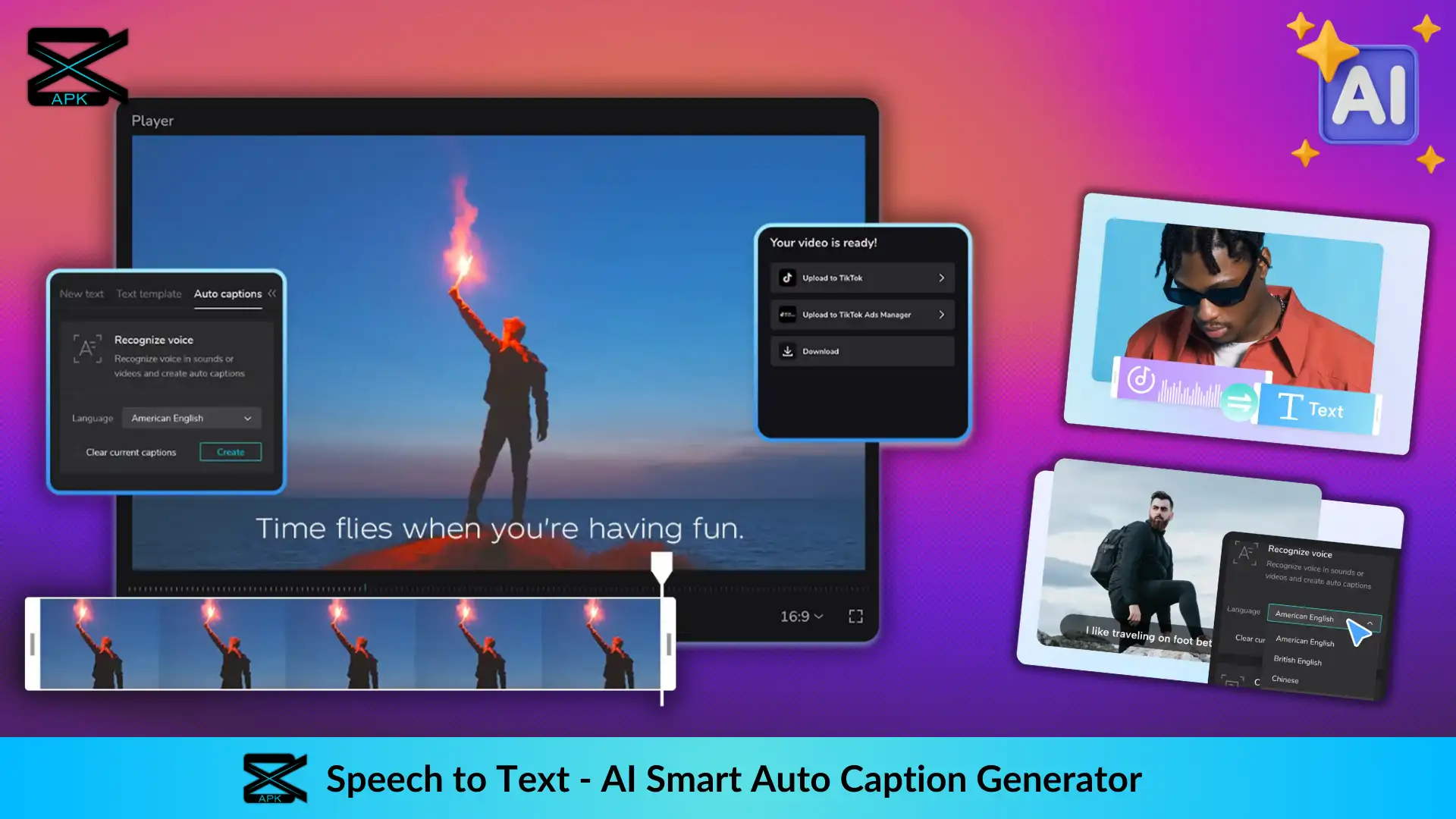The image size is (1456, 819).
Task: Click the Text template tab
Action: 147,293
